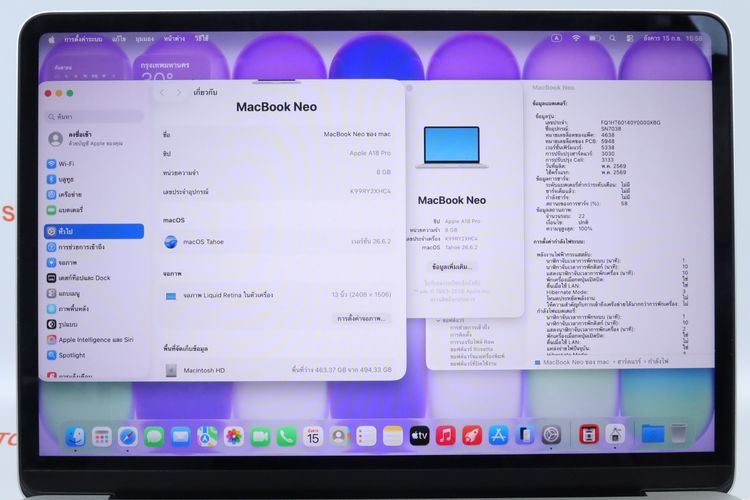Open Reminders from the Dock
750x500 pixels.
click(366, 436)
